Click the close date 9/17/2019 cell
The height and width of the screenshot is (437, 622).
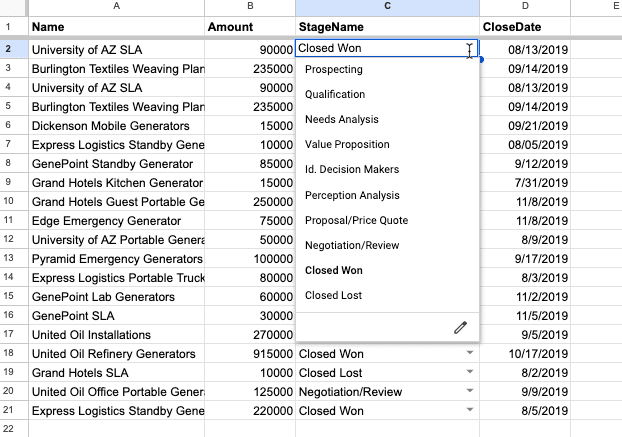click(525, 259)
